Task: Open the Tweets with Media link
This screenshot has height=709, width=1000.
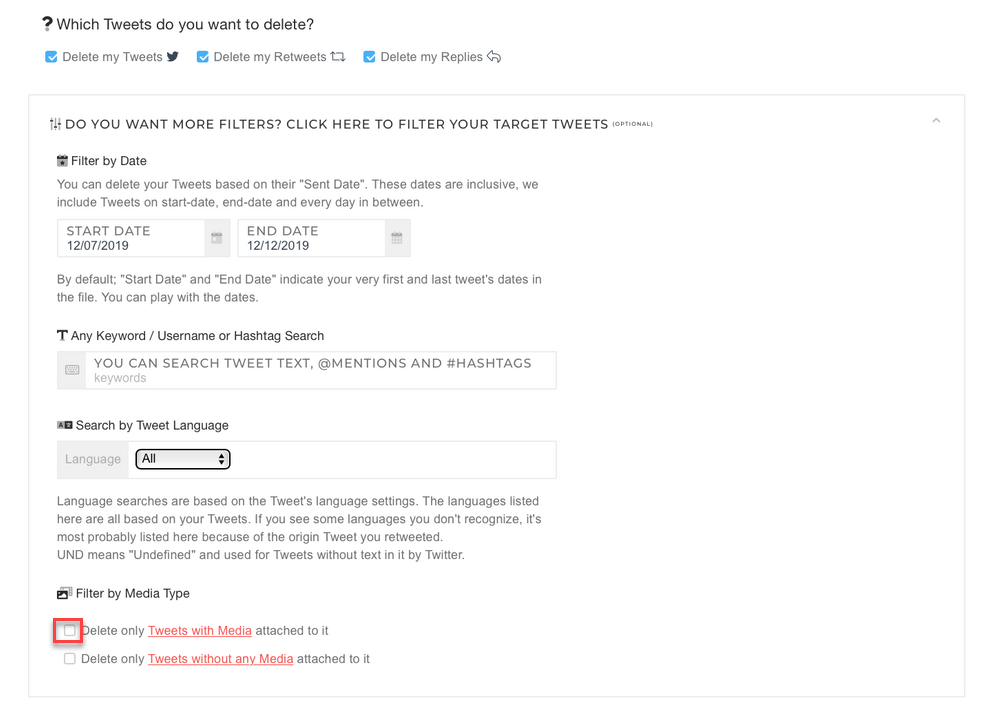Action: [x=200, y=631]
